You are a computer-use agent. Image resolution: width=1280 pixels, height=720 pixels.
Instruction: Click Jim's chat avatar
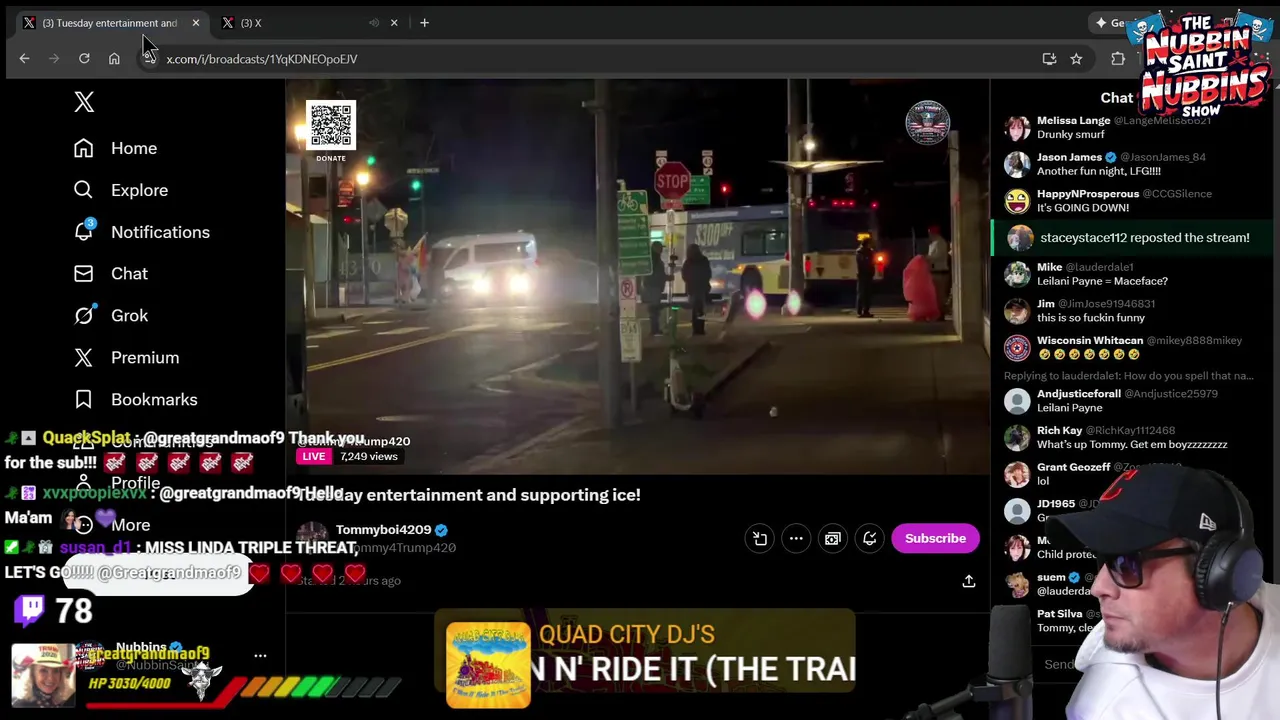1017,311
